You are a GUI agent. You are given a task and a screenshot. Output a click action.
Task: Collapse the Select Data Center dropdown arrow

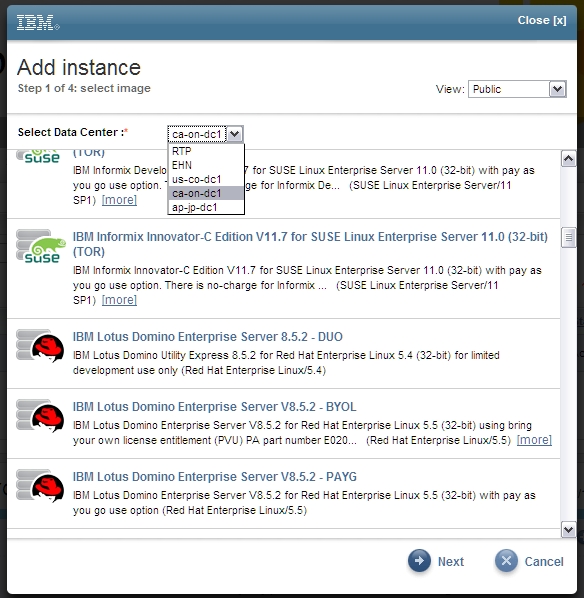pyautogui.click(x=235, y=134)
